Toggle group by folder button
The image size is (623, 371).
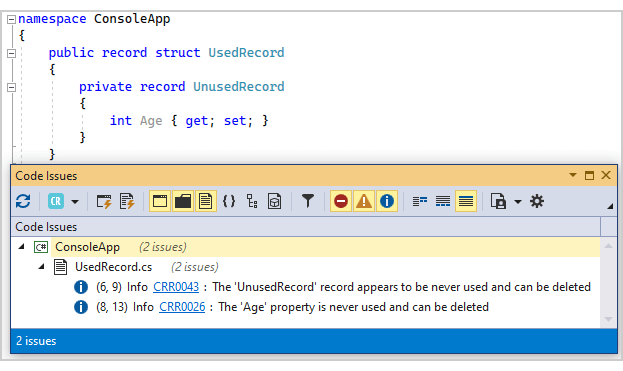(x=183, y=201)
